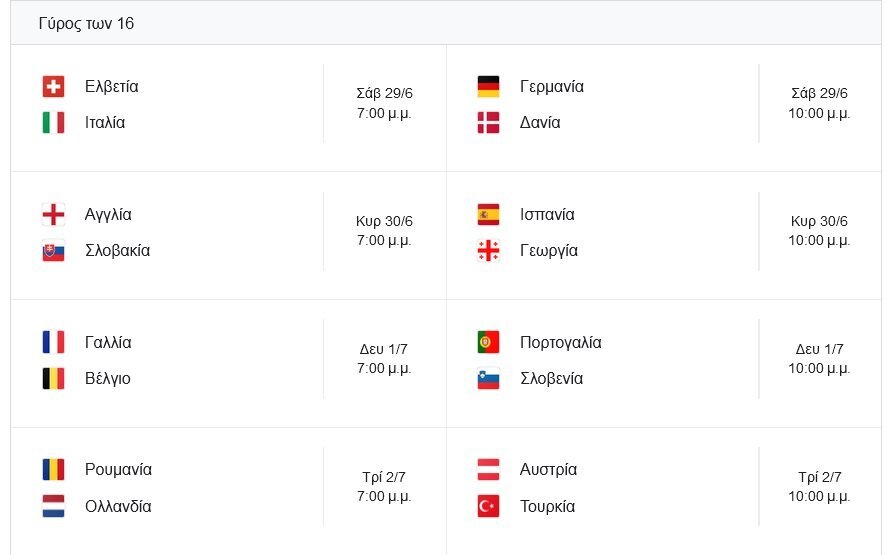Click the Σάβ 29/6 7:00 μ.μ. match time
Viewport: 885px width, 555px height.
[x=384, y=103]
